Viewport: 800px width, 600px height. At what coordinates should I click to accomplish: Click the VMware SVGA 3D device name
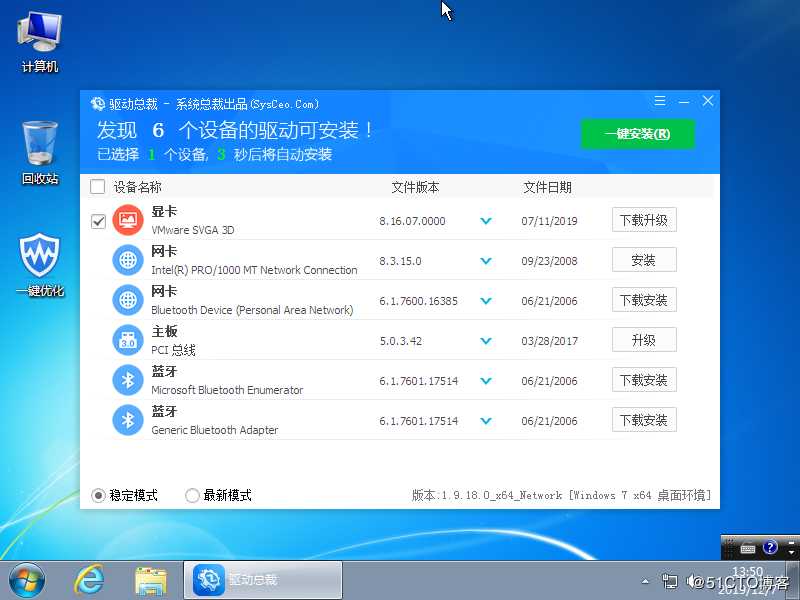[193, 230]
